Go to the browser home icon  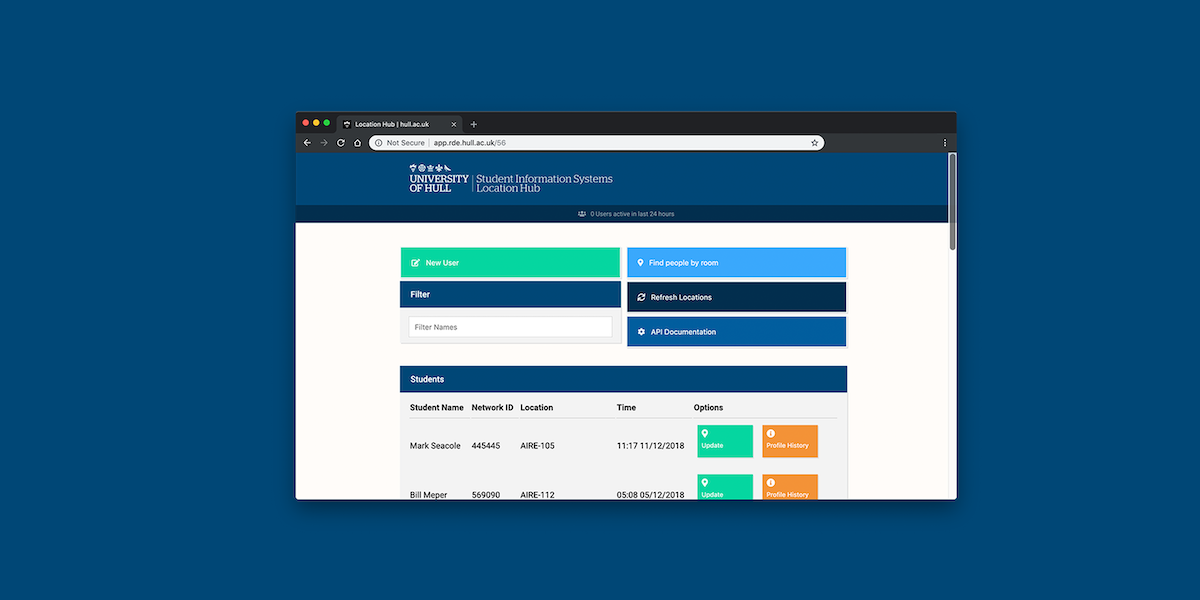[357, 143]
